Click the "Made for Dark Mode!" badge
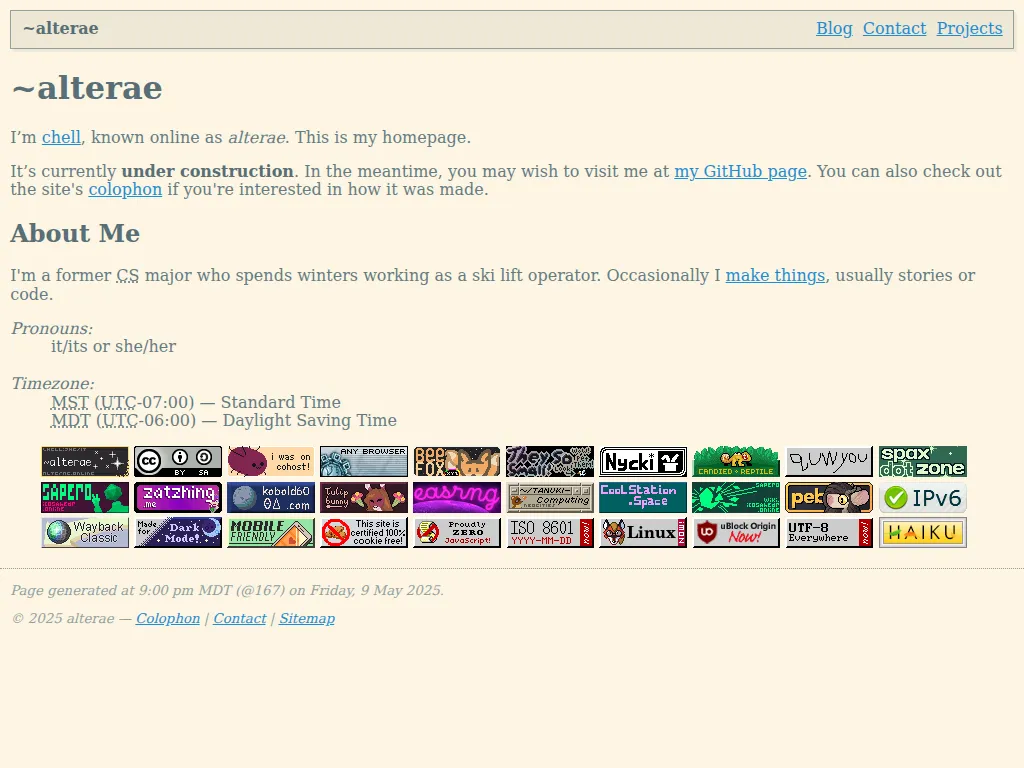Screen dimensions: 1024x768 178,532
